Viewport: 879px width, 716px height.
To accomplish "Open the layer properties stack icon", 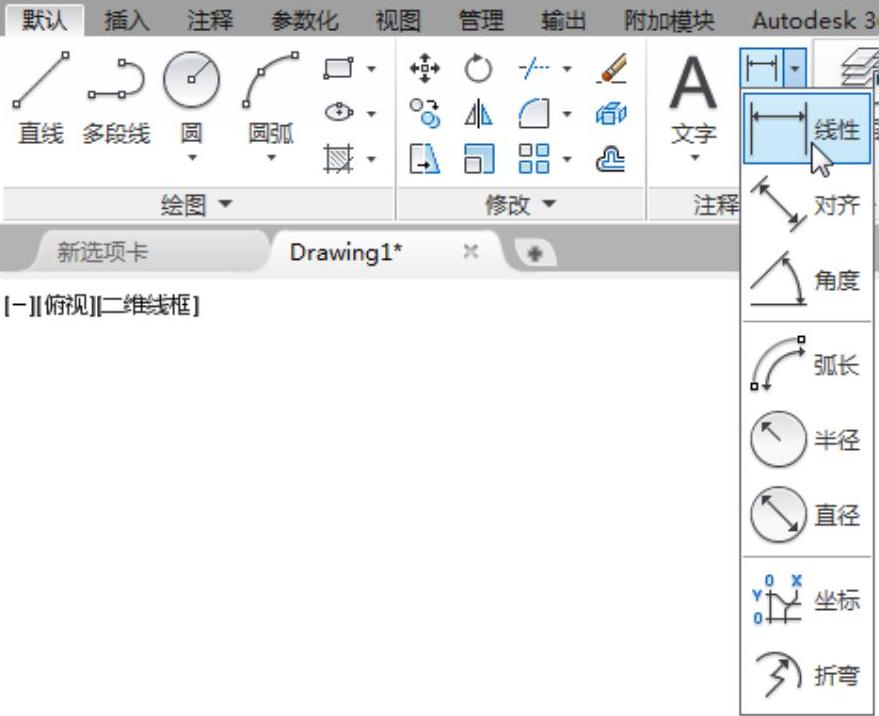I will coord(861,66).
